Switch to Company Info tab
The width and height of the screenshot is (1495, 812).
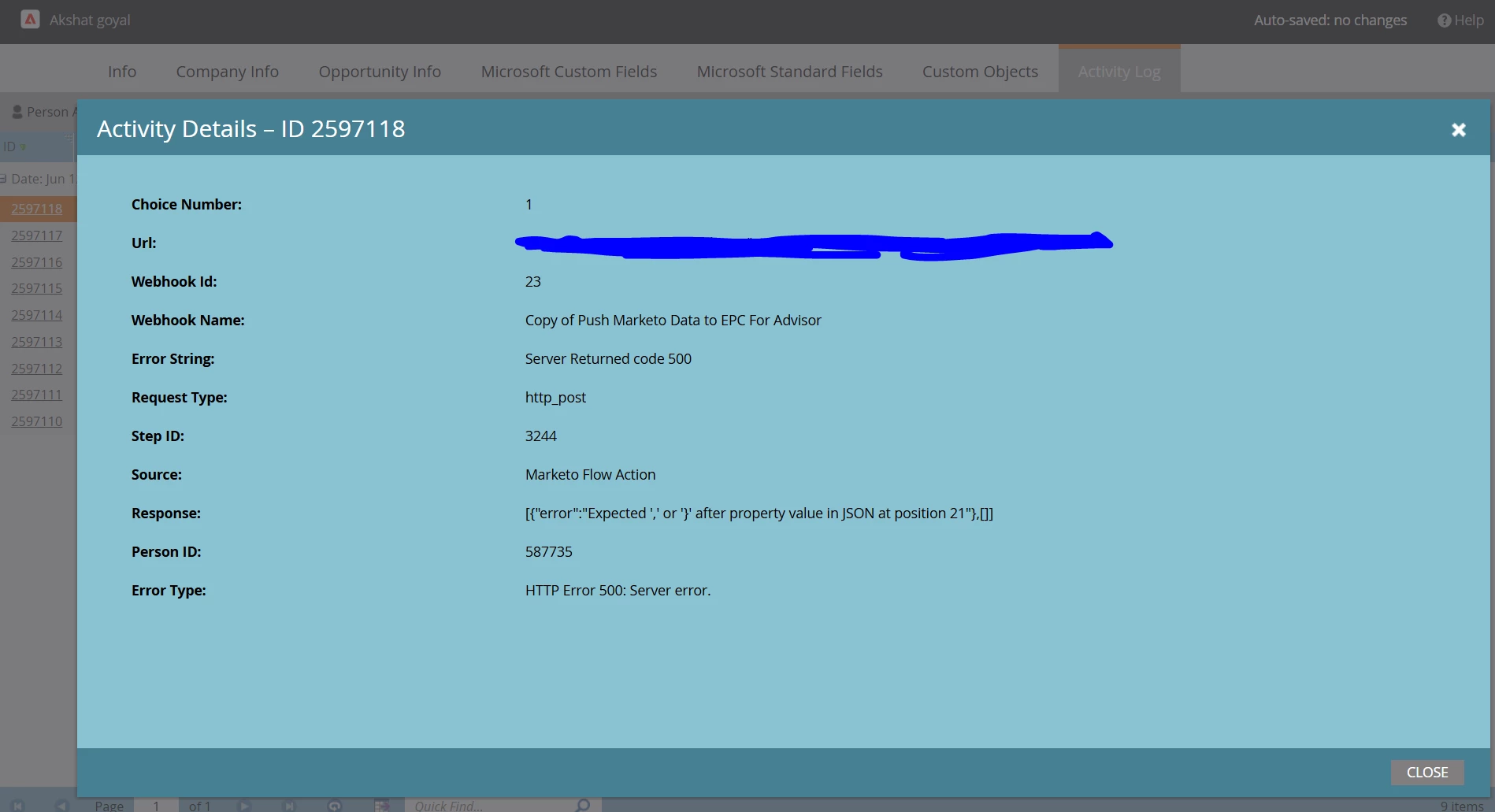pyautogui.click(x=228, y=72)
